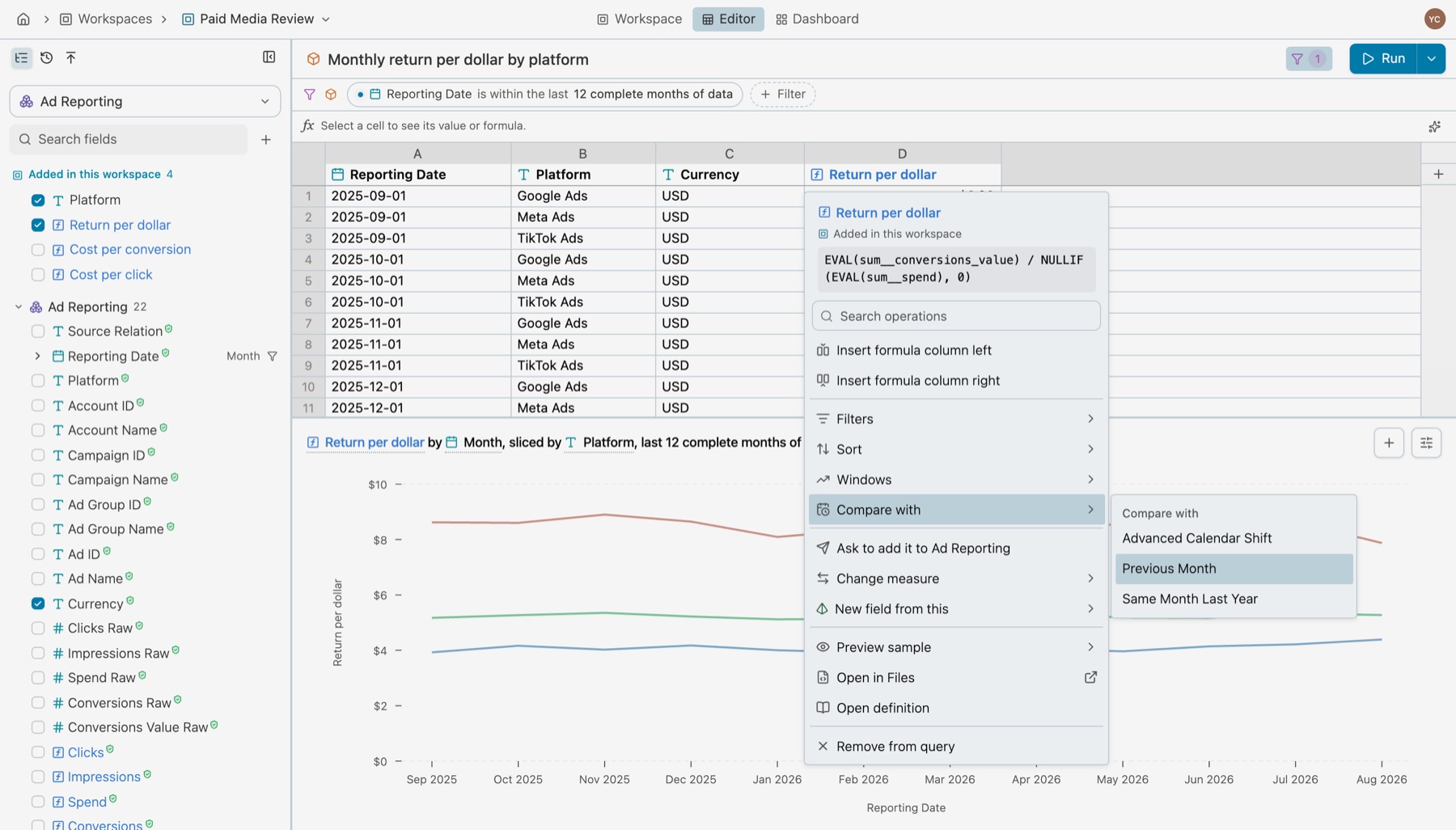Add a chart element with plus button

point(1389,443)
